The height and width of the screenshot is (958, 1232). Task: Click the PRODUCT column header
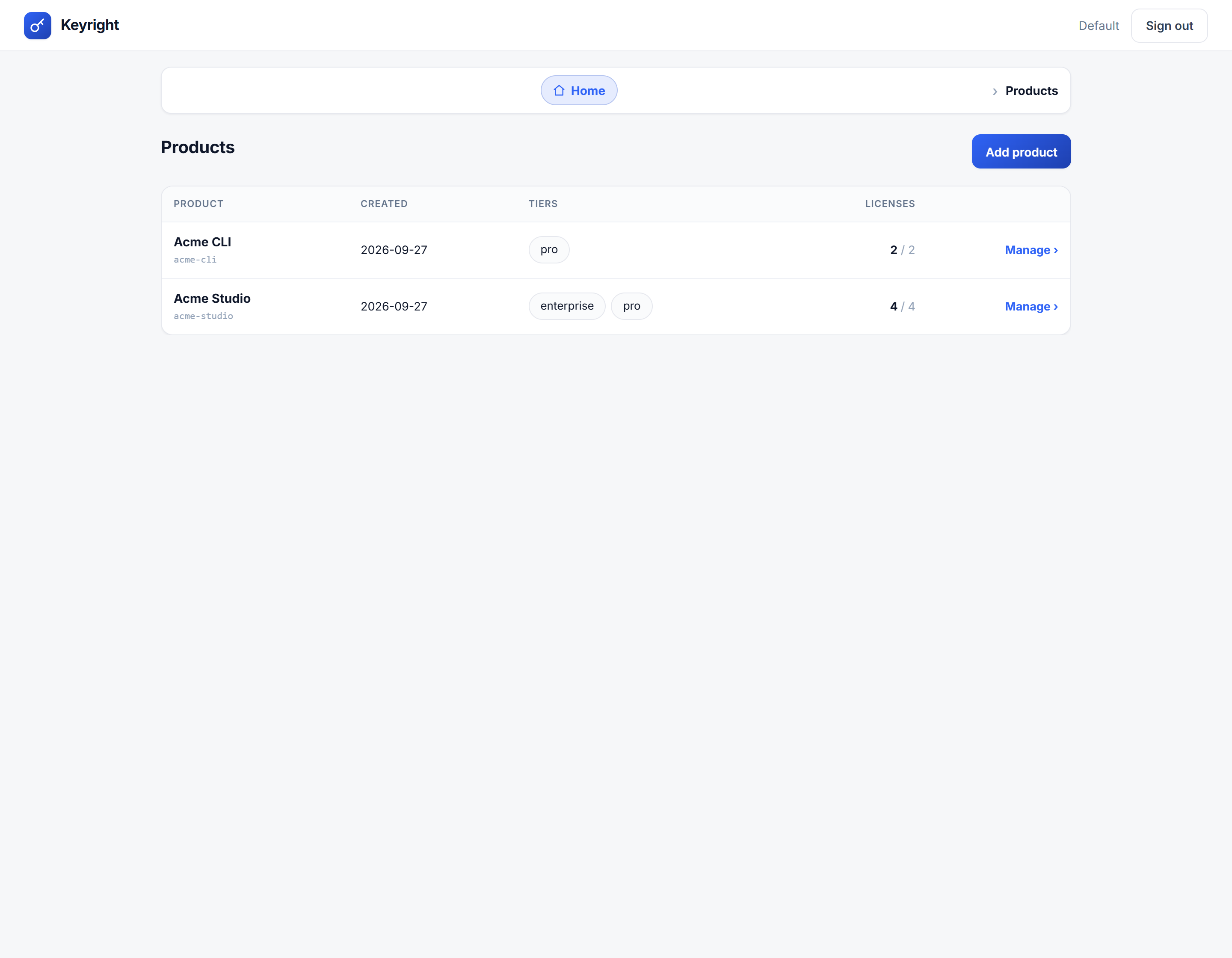pyautogui.click(x=198, y=204)
